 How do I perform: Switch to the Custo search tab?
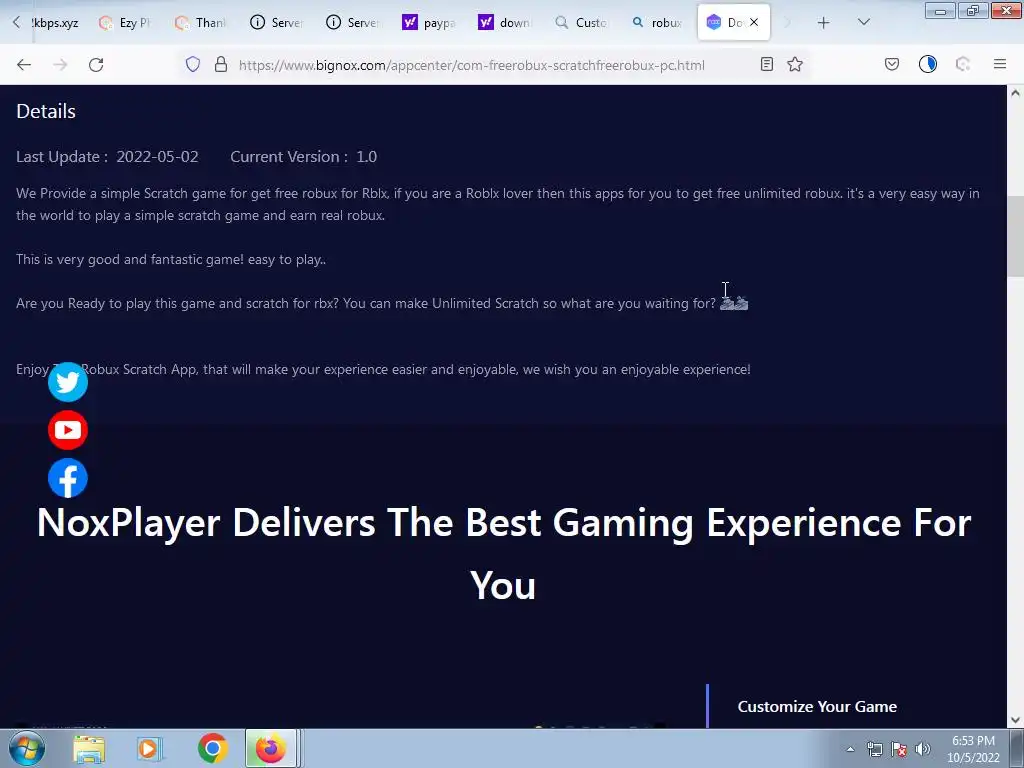click(x=580, y=23)
